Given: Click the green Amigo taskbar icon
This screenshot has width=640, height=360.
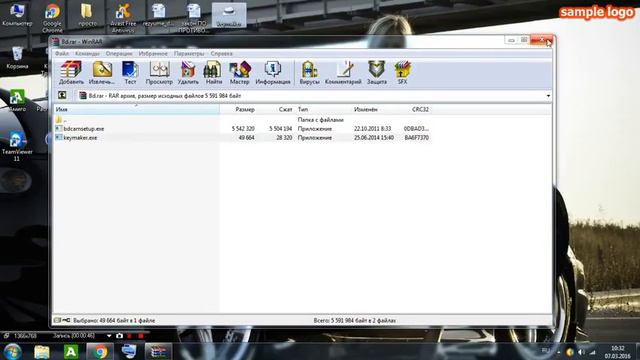Looking at the screenshot, I should (x=71, y=352).
